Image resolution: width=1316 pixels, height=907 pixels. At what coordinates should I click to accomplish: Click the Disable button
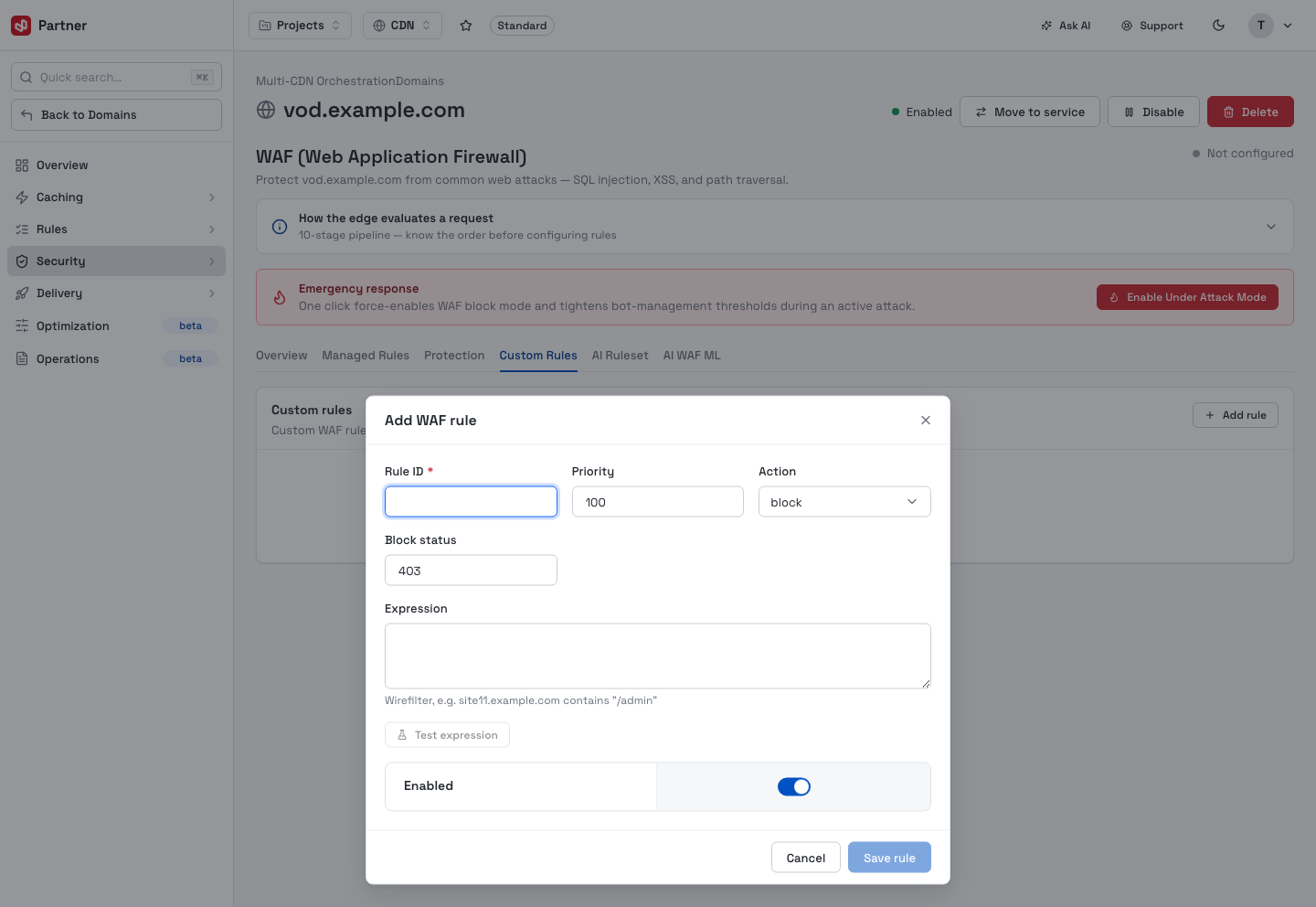1153,112
